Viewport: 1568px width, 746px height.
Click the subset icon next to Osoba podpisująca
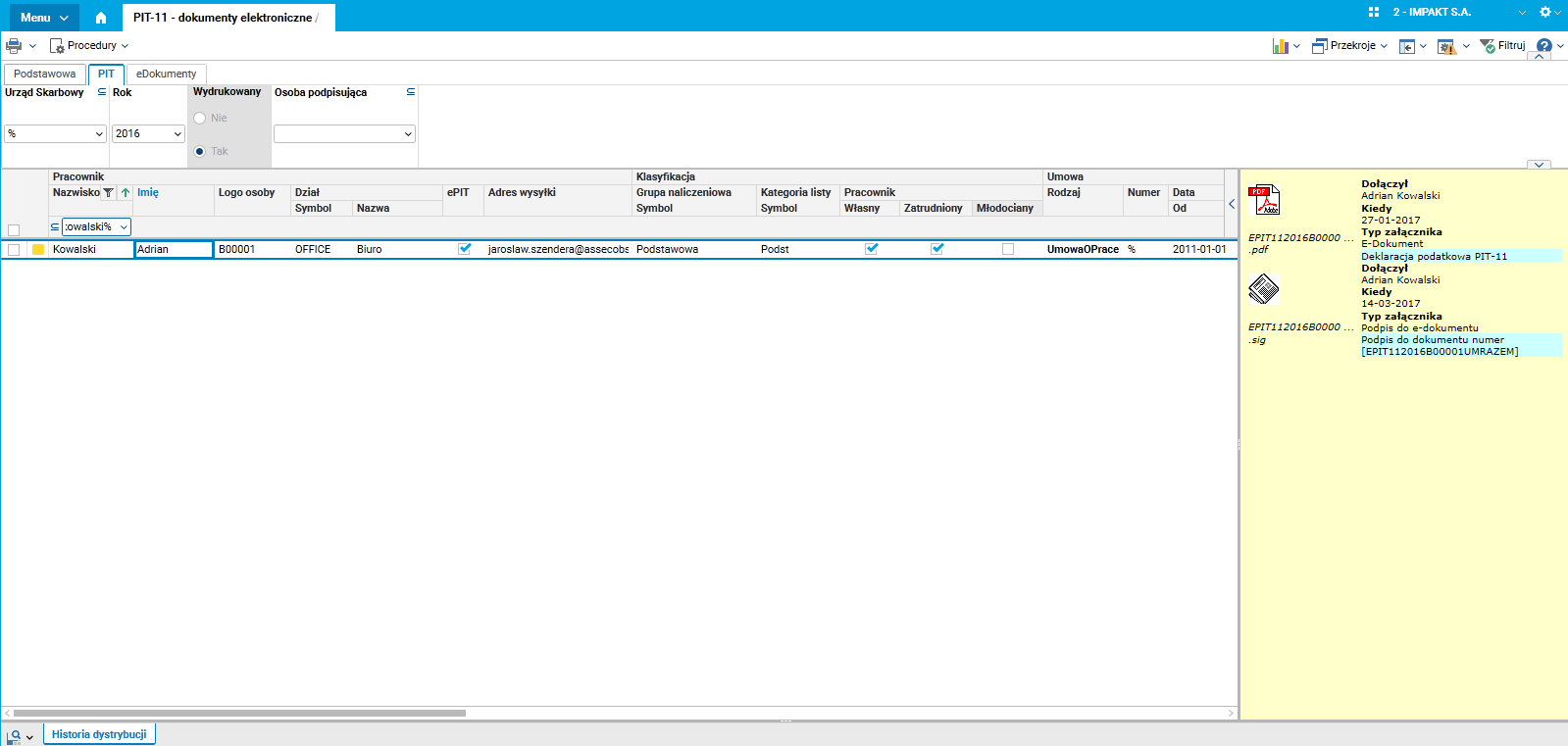click(x=411, y=92)
